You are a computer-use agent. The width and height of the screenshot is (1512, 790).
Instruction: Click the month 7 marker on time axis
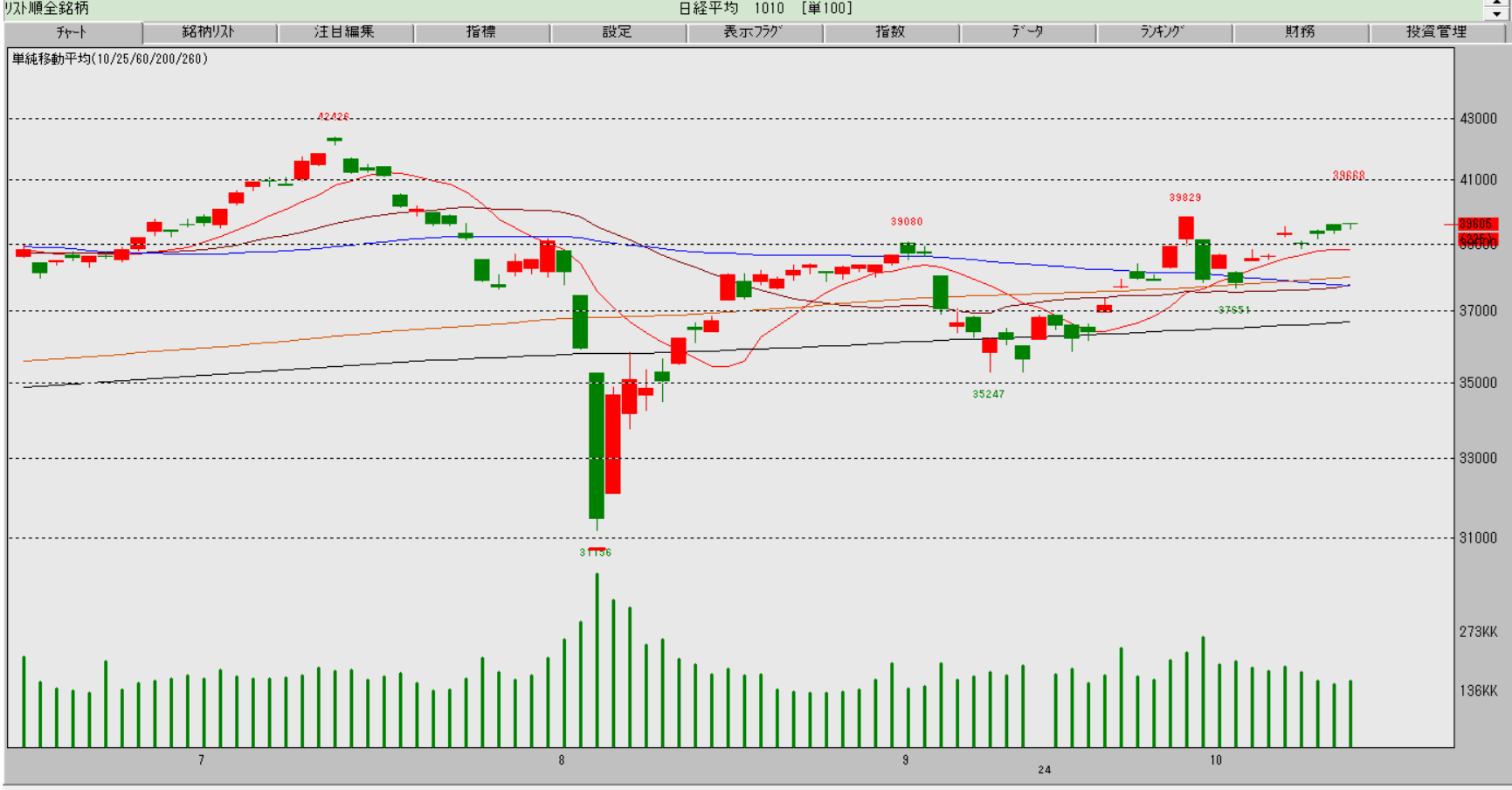point(201,760)
